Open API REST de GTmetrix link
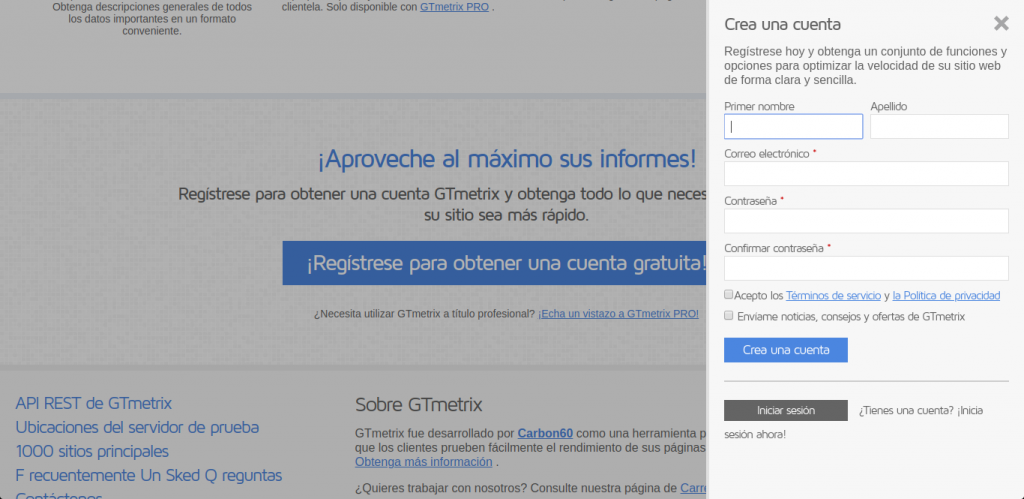Viewport: 1024px width, 499px height. point(93,403)
